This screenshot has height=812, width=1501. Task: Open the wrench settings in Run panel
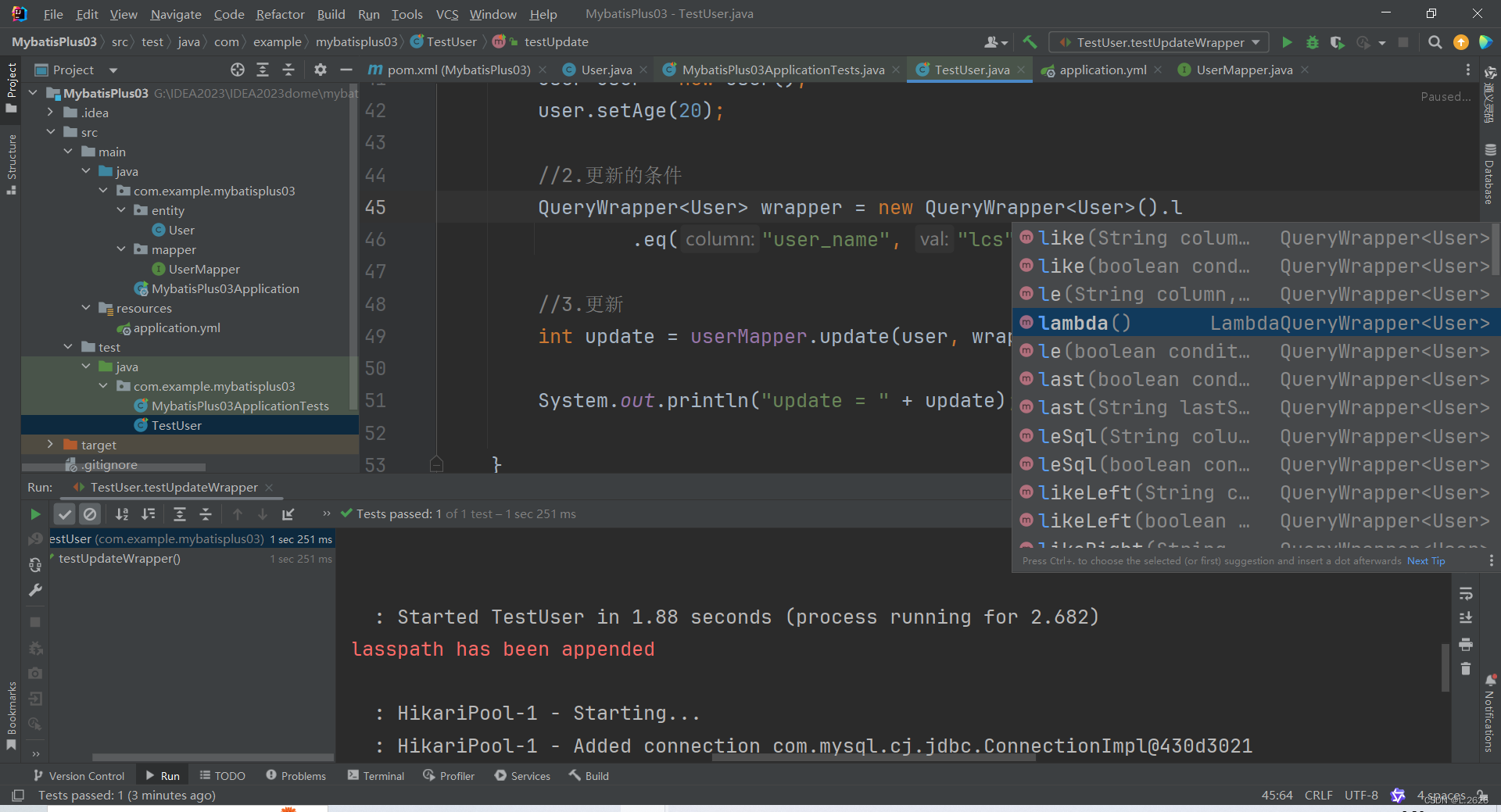coord(35,590)
